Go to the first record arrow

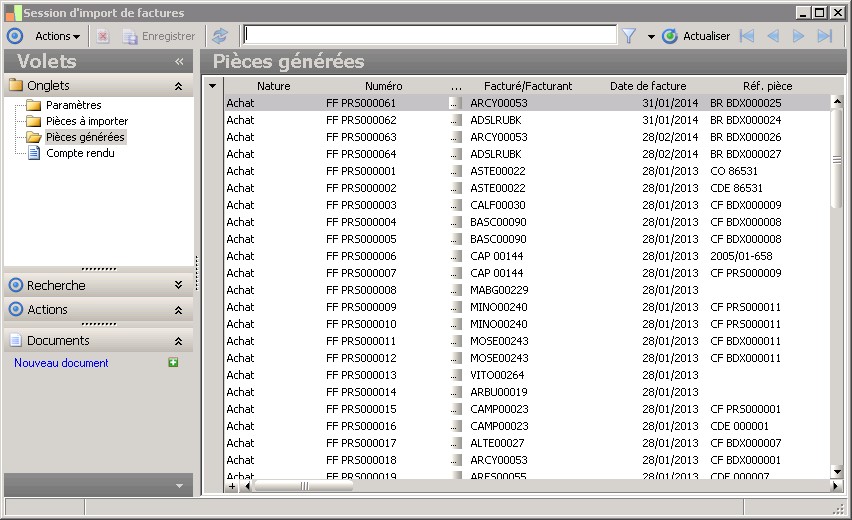point(746,36)
